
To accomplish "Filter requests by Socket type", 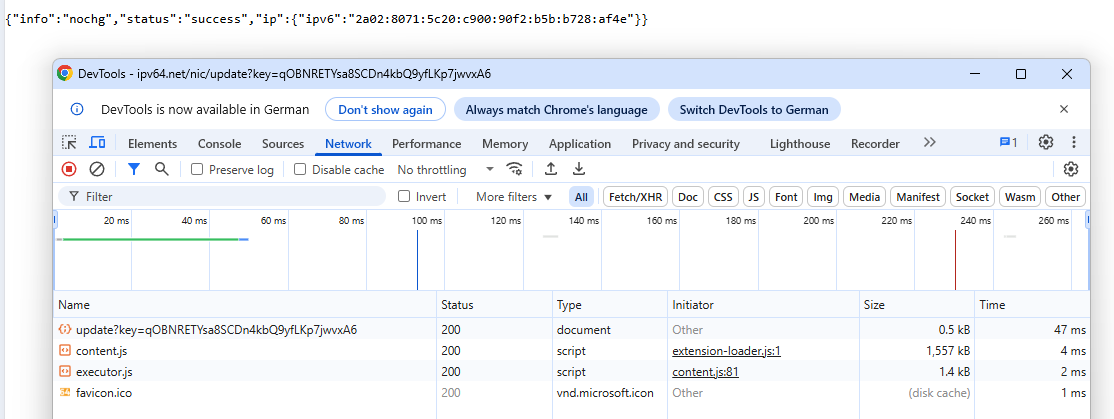I will click(973, 197).
